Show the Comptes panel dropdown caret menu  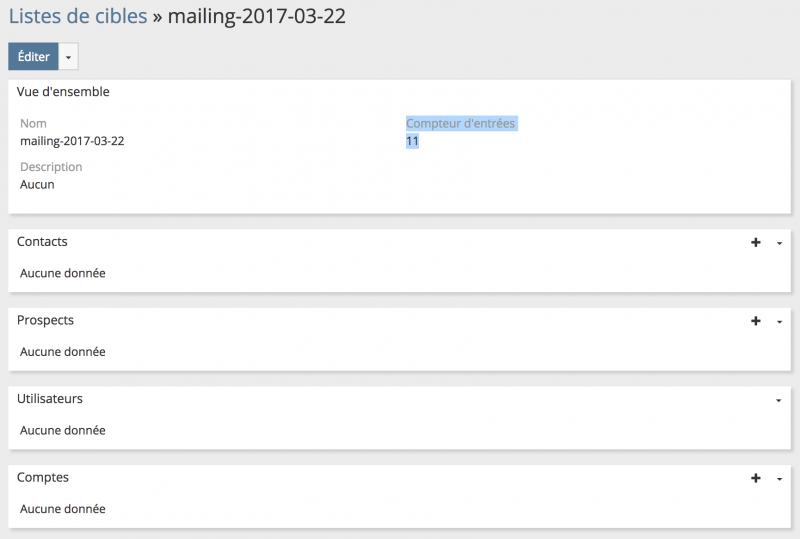click(779, 479)
